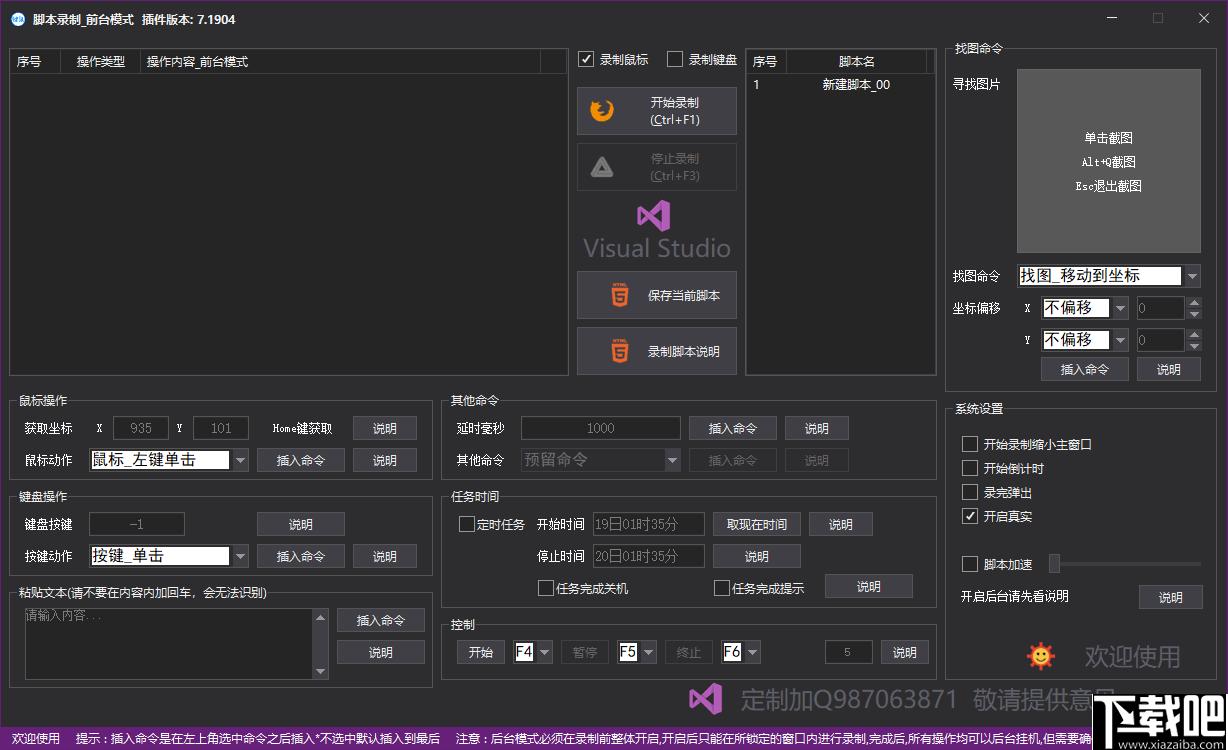Tick 任务完成提示 checkbox
The image size is (1228, 750).
tap(721, 588)
